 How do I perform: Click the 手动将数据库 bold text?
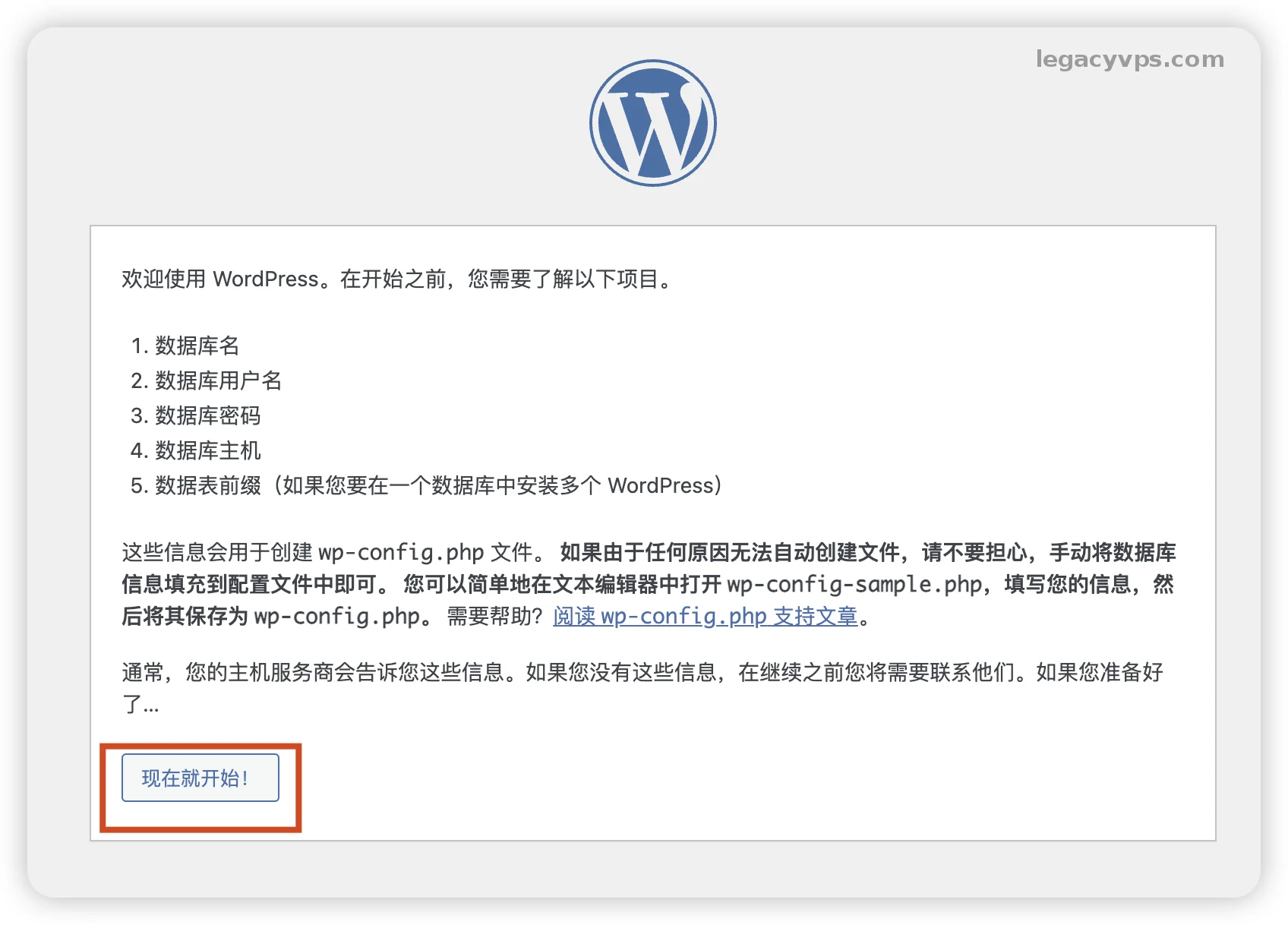coord(1112,552)
